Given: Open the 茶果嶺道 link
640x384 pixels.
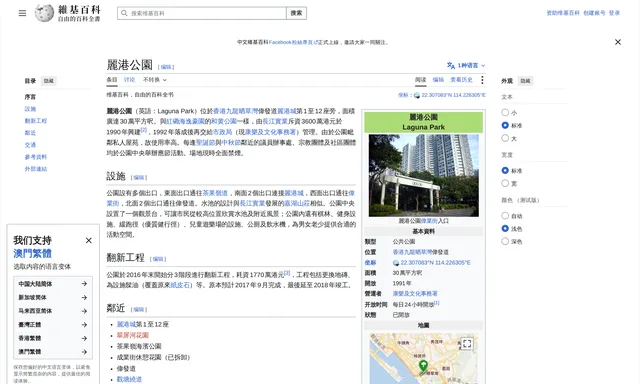Looking at the screenshot, I should (x=215, y=193).
